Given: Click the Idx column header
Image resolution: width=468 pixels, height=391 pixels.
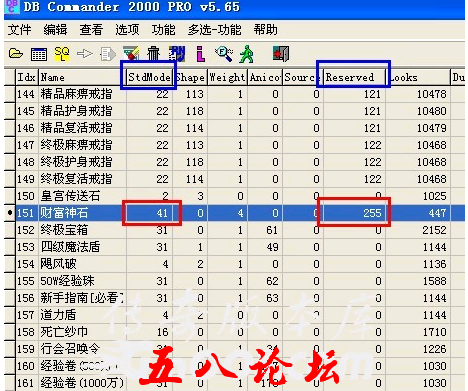Looking at the screenshot, I should [27, 77].
